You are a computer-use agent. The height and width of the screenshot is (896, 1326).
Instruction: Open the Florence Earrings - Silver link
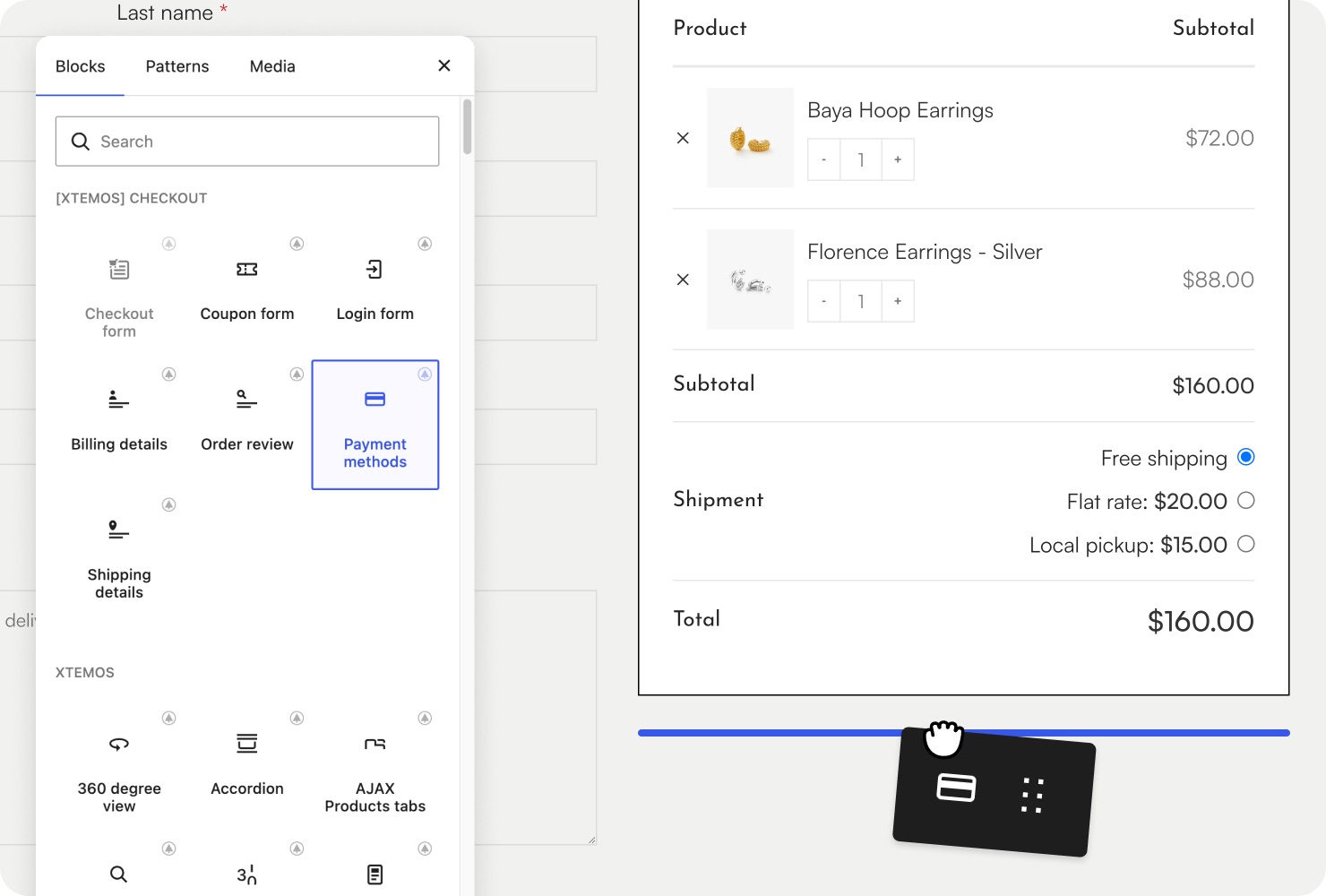click(925, 252)
